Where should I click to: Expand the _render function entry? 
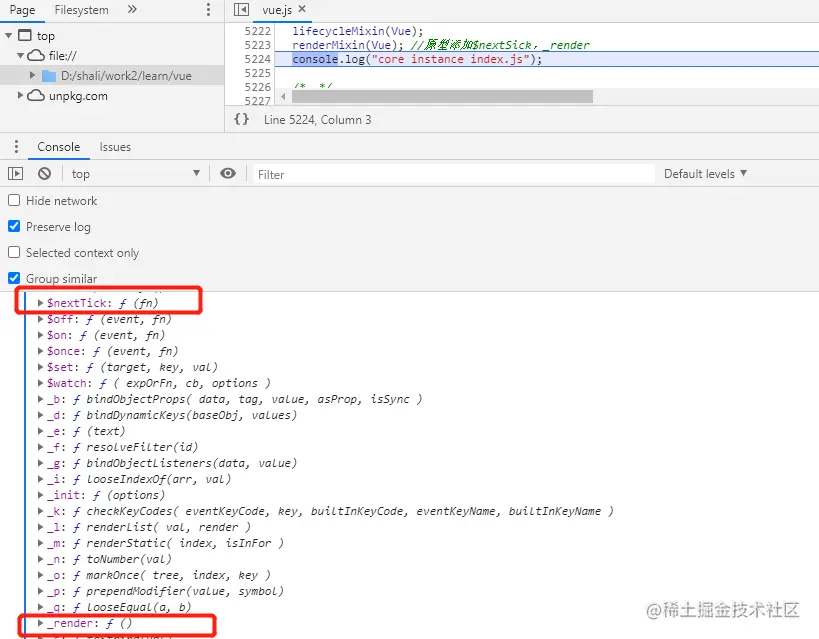(x=40, y=623)
